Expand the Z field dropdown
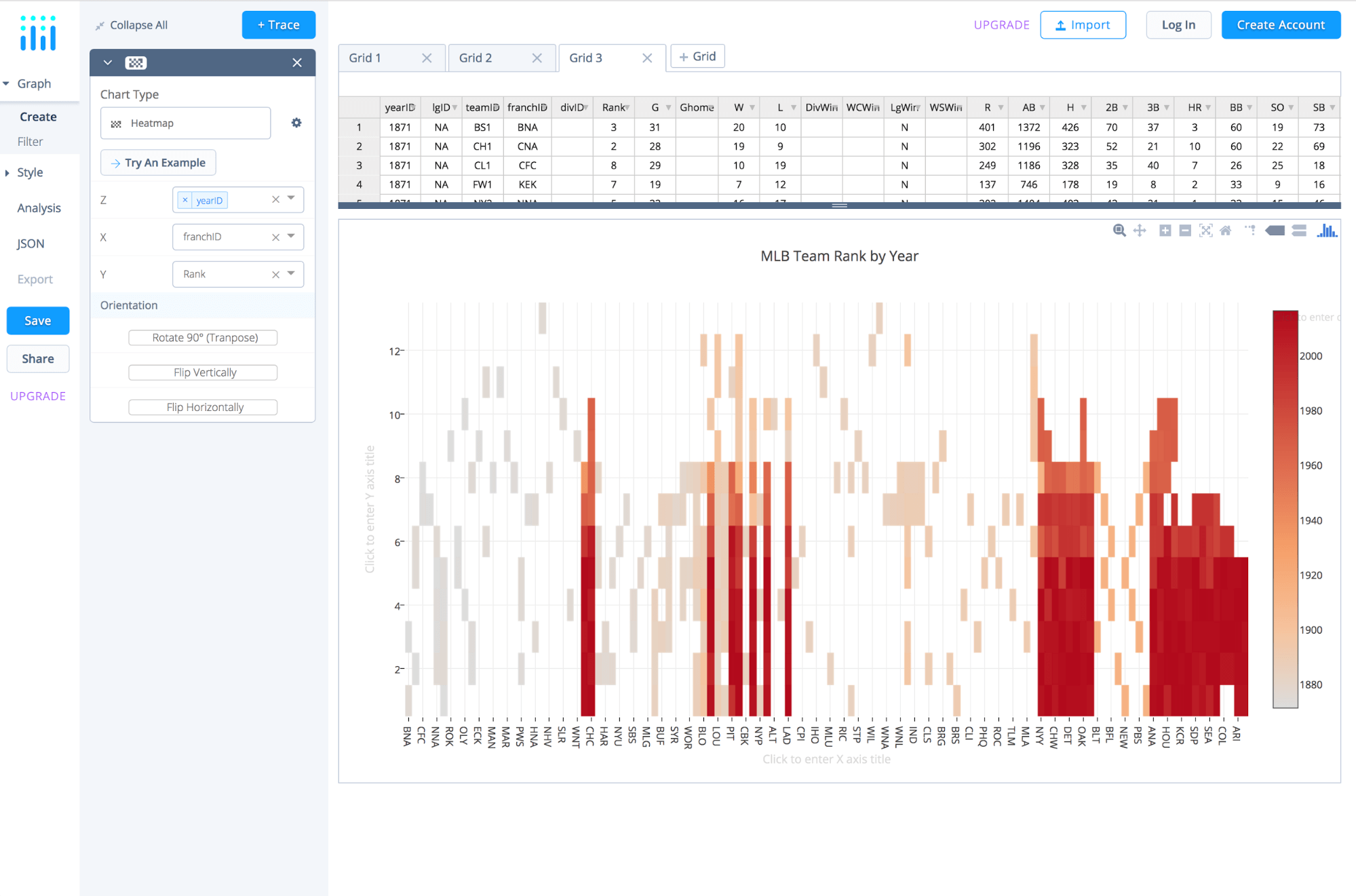The height and width of the screenshot is (896, 1356). pyautogui.click(x=292, y=199)
